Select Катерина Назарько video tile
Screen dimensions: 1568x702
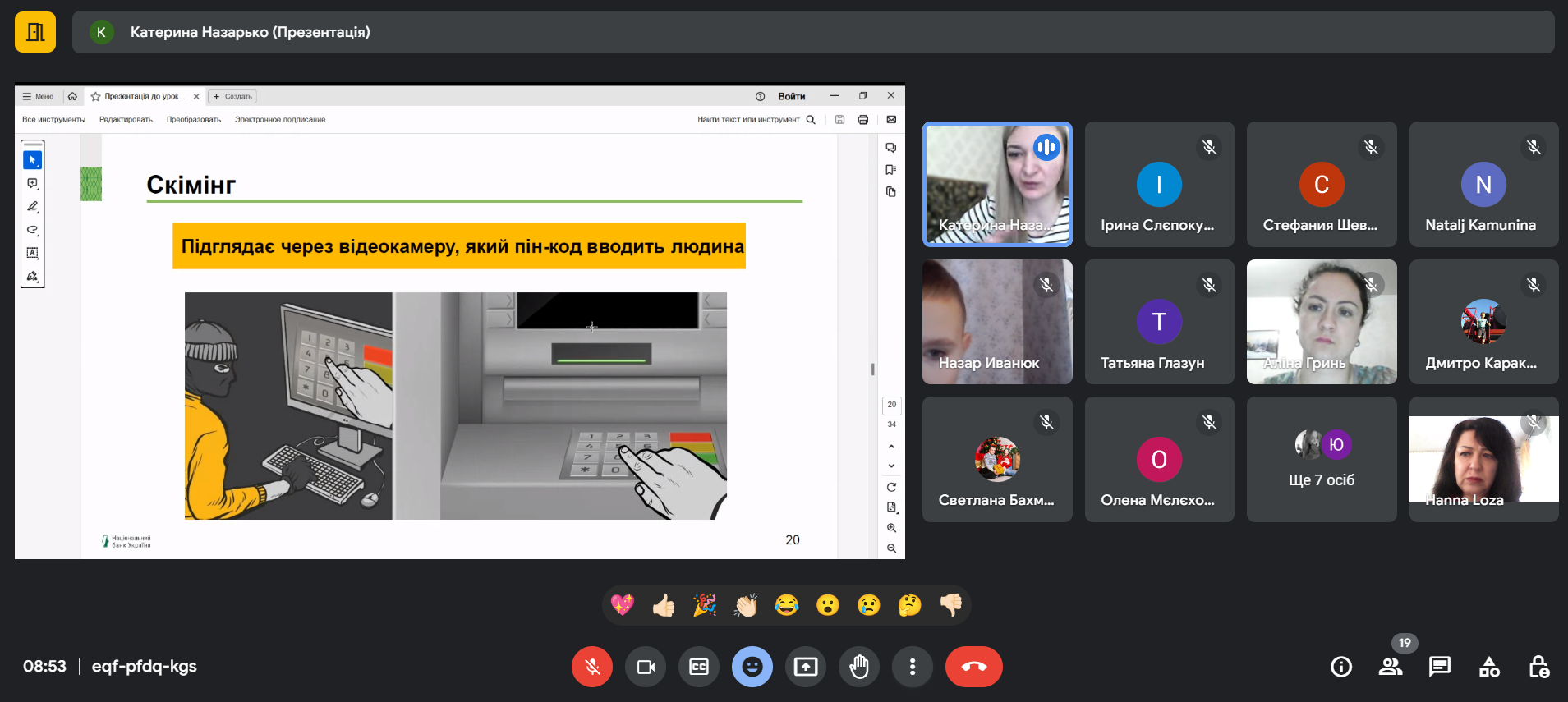(997, 185)
